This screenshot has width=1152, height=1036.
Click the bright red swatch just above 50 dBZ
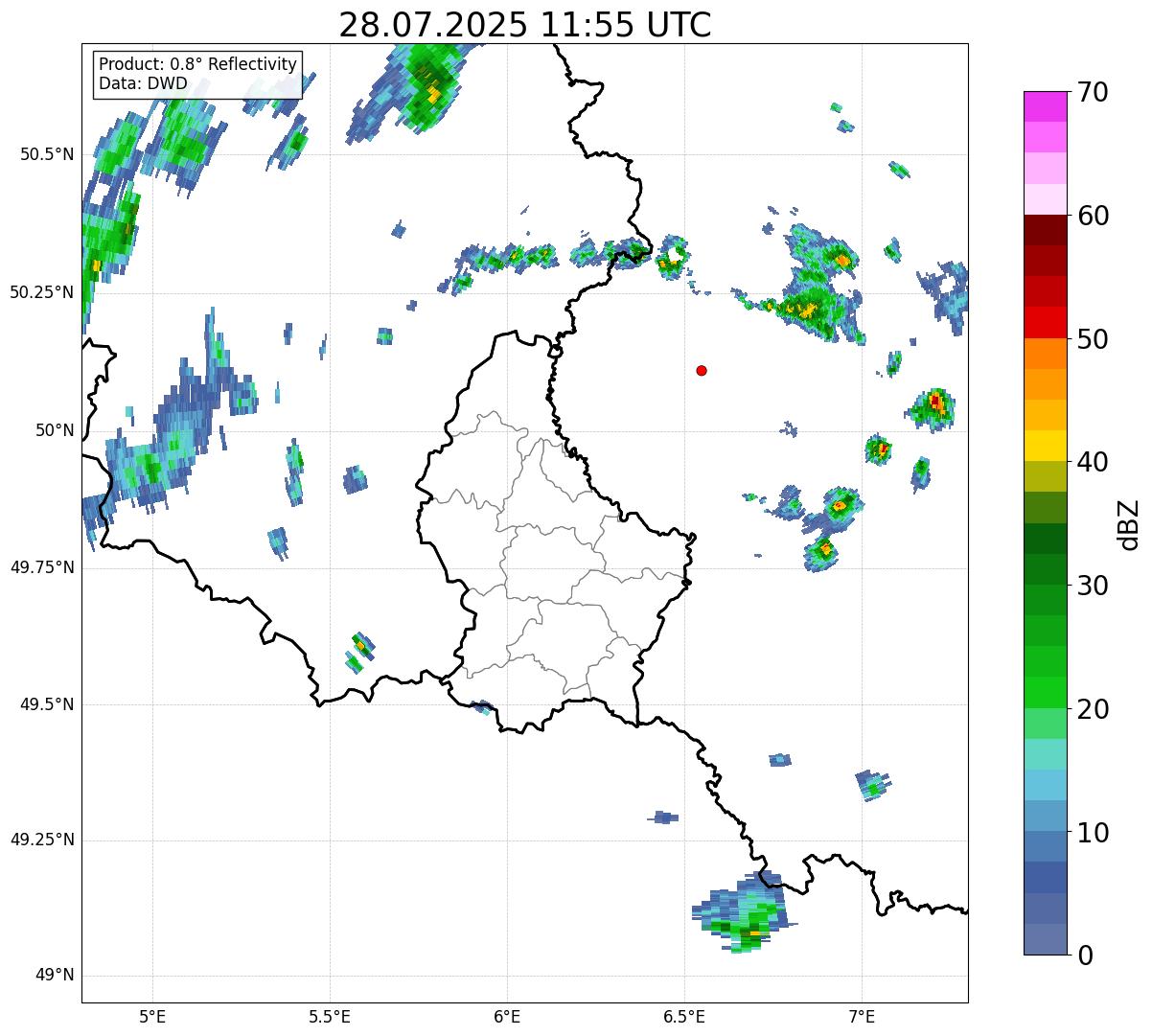pos(1045,322)
